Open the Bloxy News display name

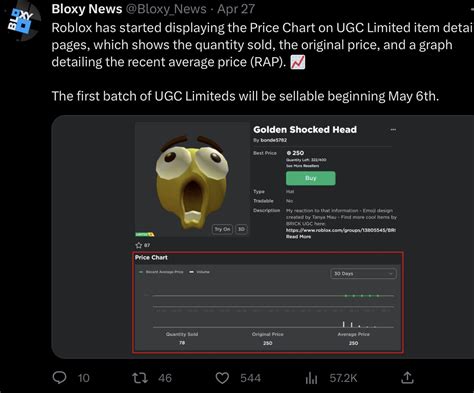click(x=87, y=9)
